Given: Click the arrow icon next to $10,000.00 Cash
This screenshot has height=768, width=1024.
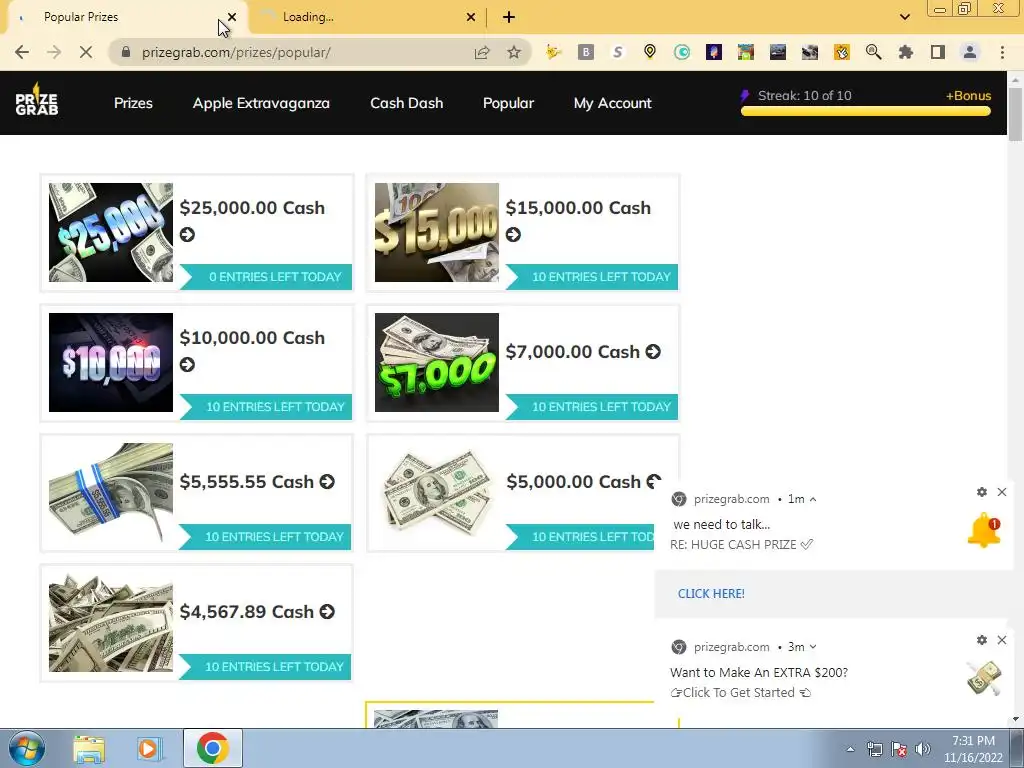Looking at the screenshot, I should pos(187,364).
